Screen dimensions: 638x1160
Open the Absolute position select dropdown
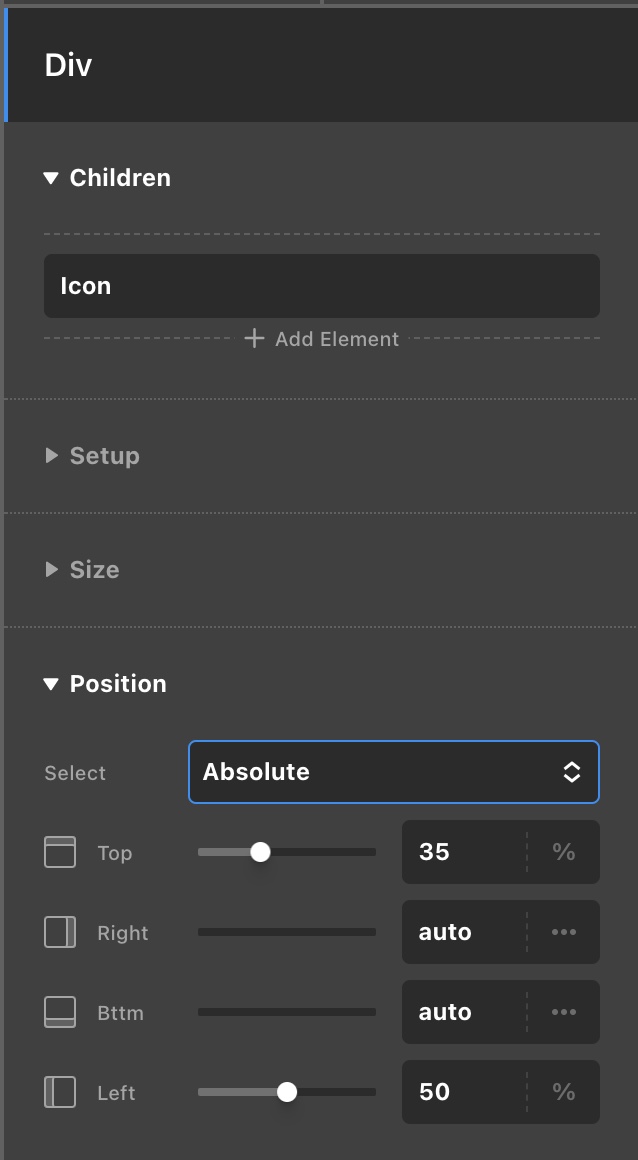(393, 772)
